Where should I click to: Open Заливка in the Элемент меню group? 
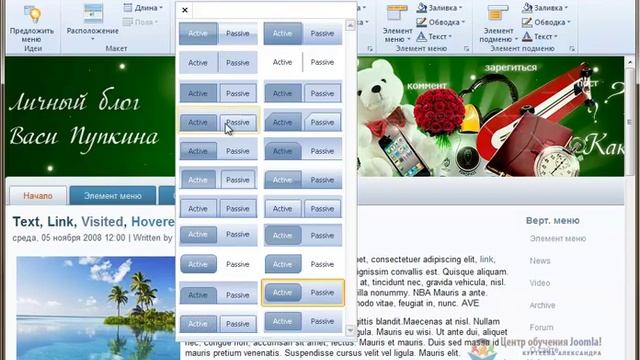pos(440,7)
